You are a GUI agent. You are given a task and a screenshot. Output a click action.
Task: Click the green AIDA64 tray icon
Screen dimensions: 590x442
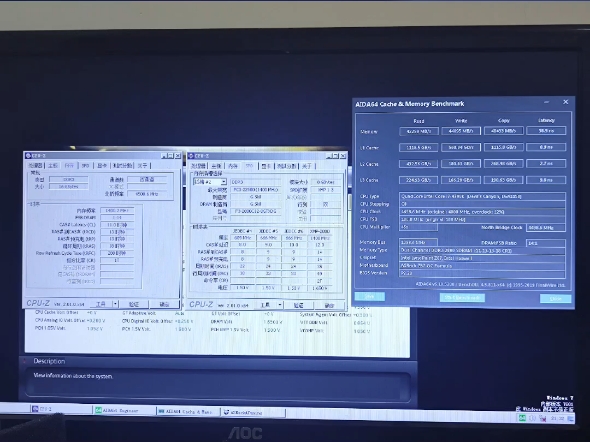point(522,418)
